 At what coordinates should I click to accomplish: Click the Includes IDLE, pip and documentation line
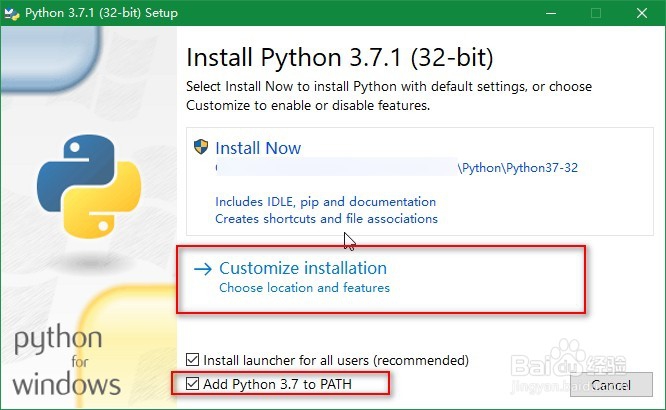pos(325,201)
